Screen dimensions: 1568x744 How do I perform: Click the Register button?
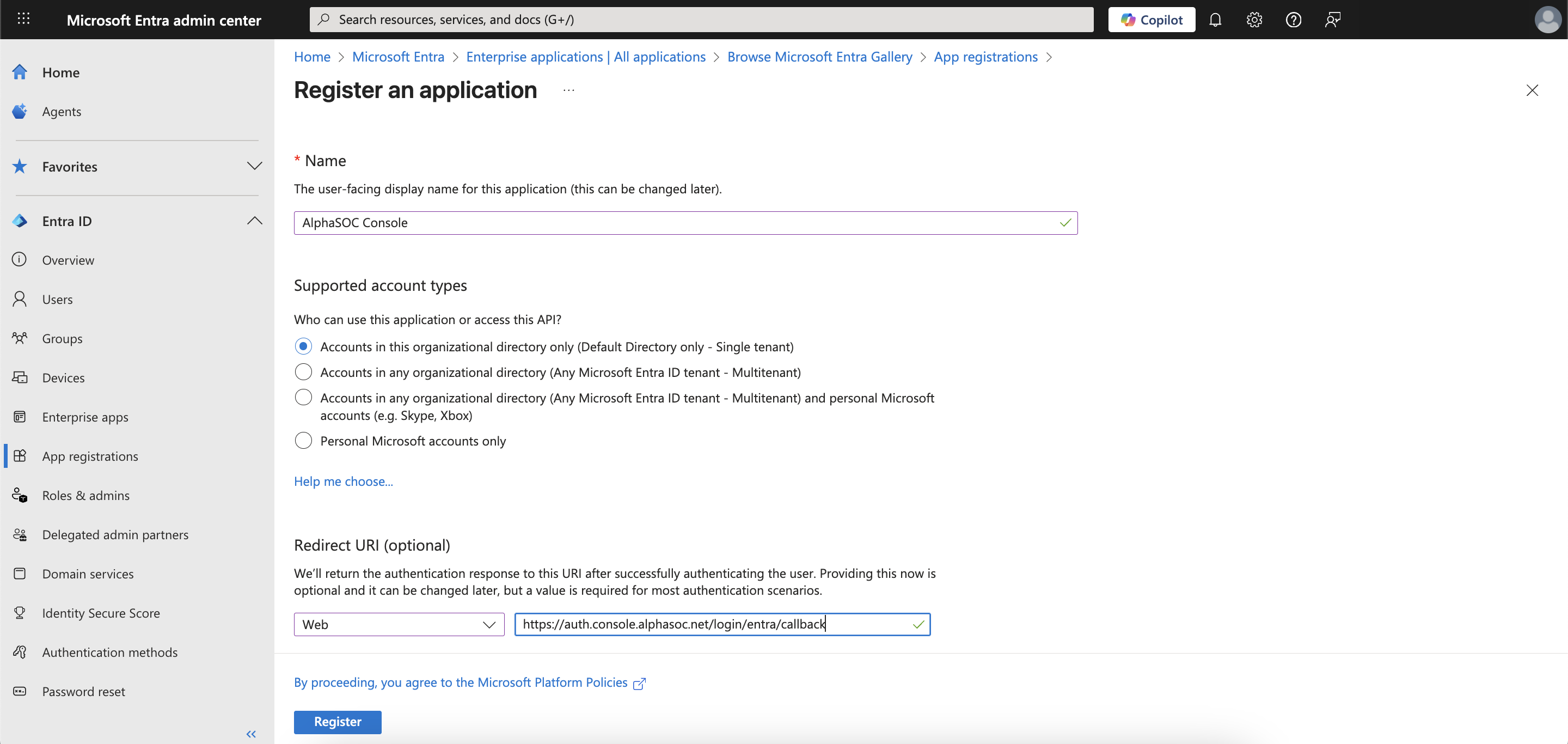point(337,722)
